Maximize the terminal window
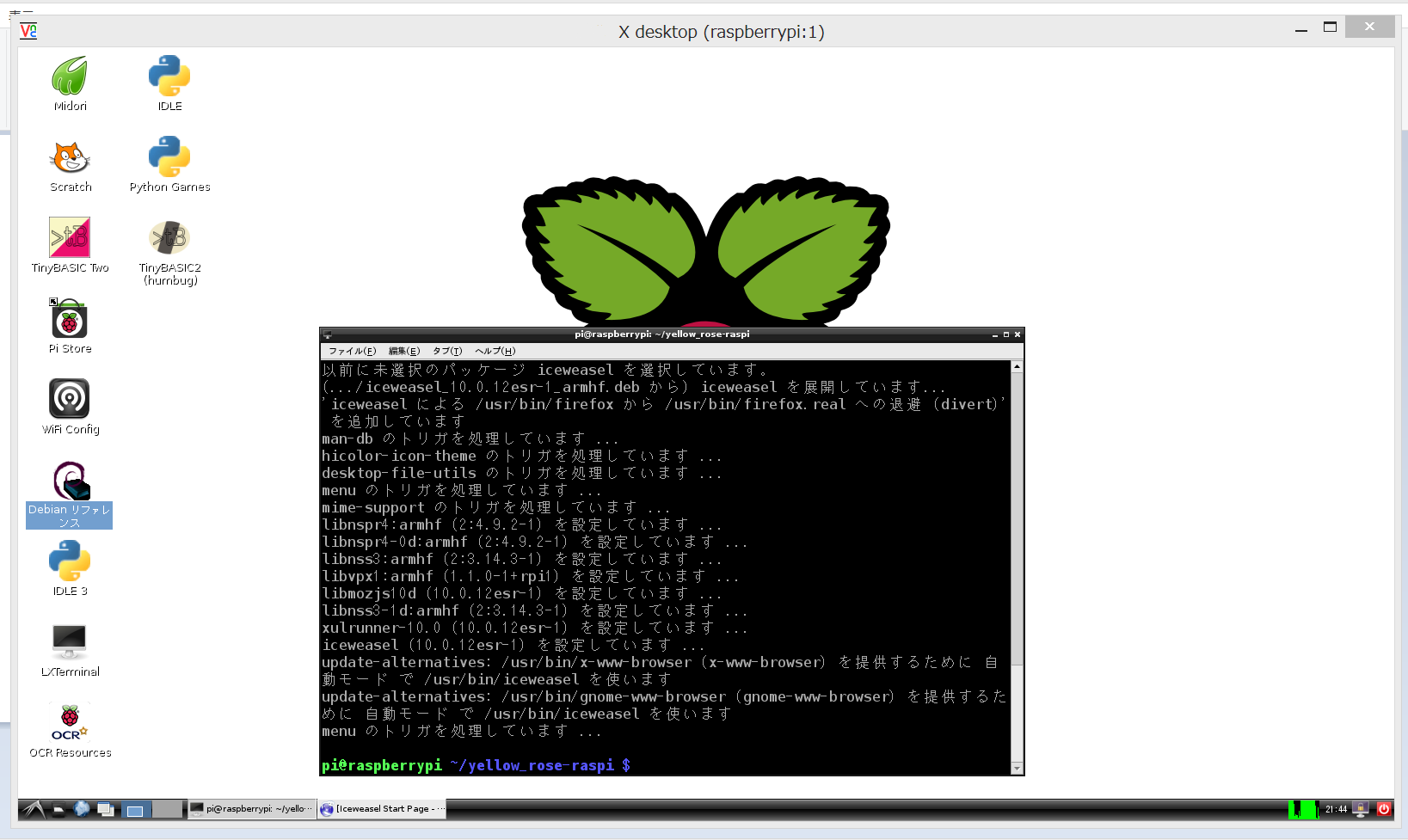This screenshot has height=840, width=1408. pos(1006,334)
